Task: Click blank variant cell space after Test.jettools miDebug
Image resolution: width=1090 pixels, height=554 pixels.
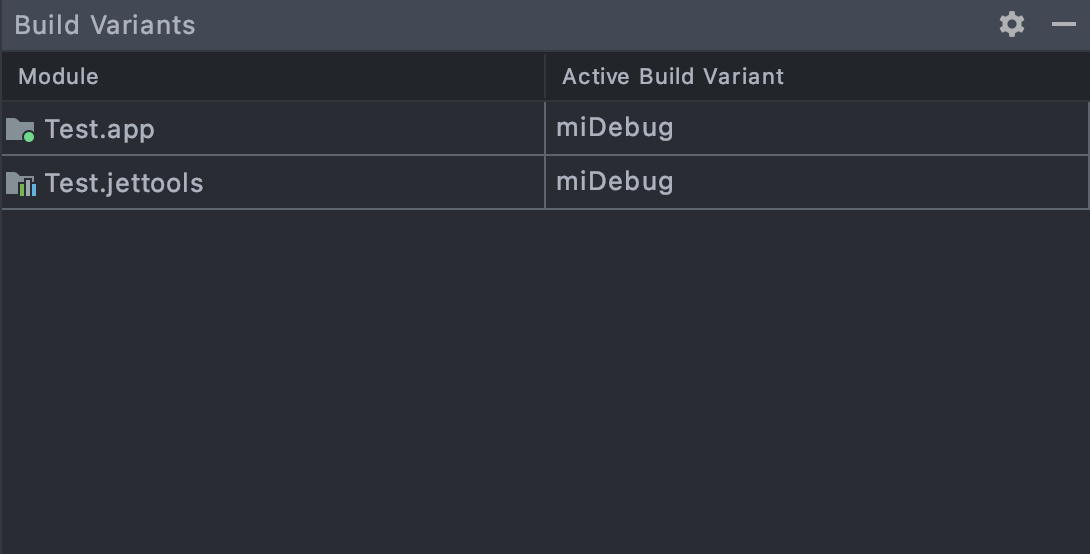Action: pyautogui.click(x=880, y=182)
